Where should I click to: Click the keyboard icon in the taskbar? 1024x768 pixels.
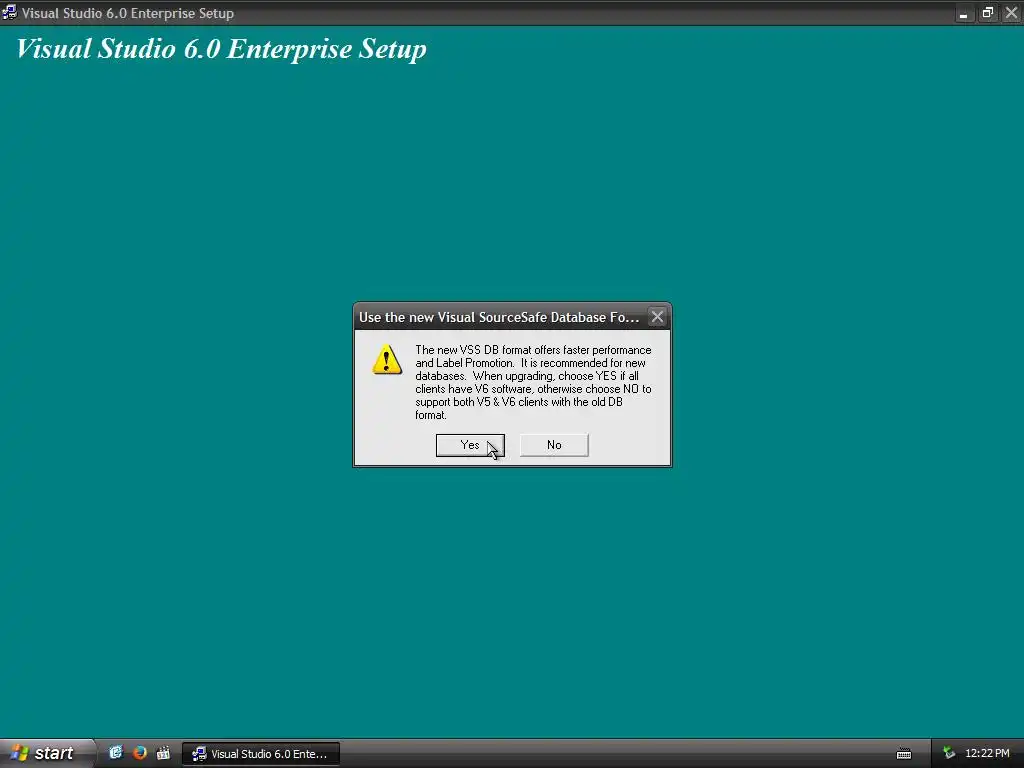coord(904,754)
